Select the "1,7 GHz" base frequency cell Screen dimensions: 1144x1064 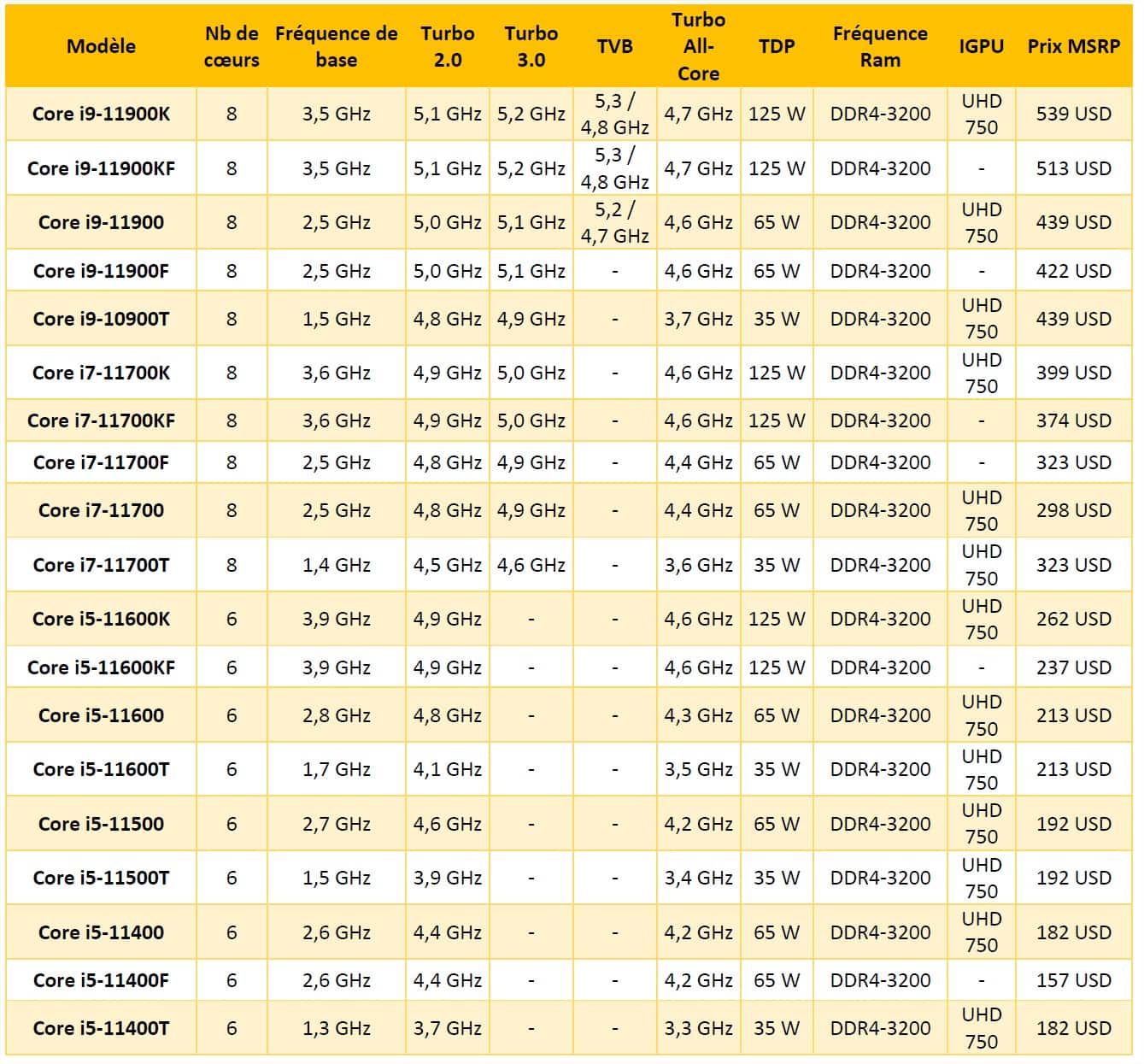(x=336, y=769)
